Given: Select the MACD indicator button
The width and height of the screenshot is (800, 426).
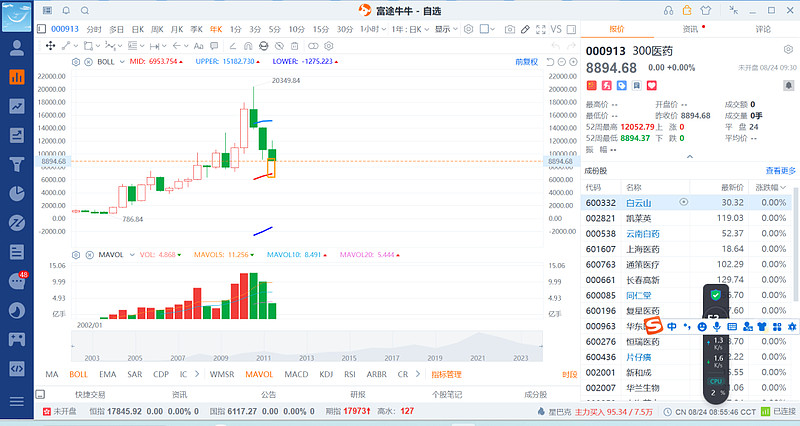Looking at the screenshot, I should [296, 374].
